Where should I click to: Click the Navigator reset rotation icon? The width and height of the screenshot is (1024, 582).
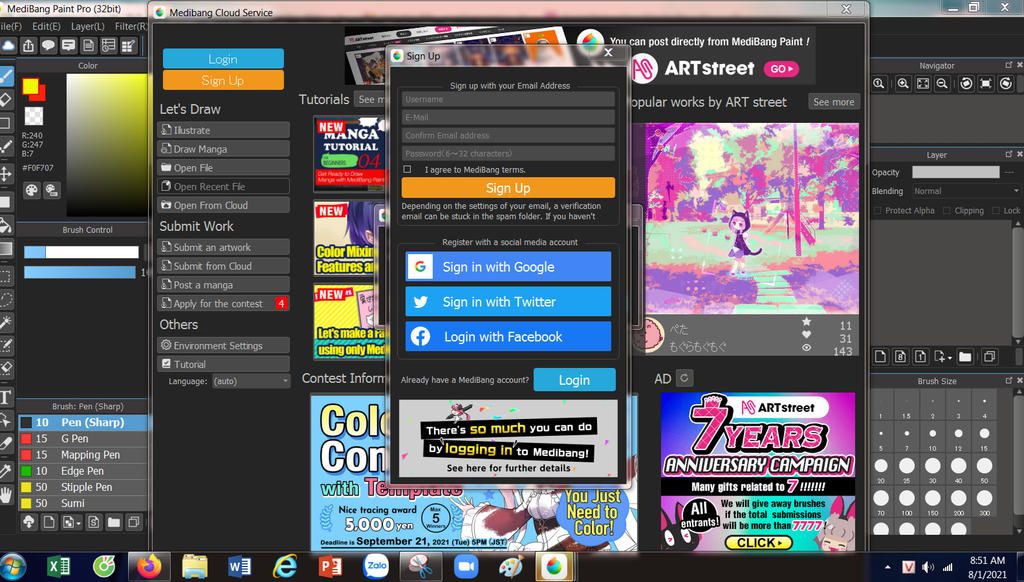tap(986, 84)
